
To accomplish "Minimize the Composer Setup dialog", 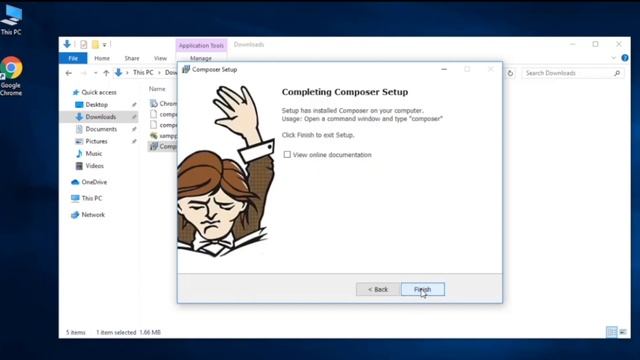I will point(444,69).
